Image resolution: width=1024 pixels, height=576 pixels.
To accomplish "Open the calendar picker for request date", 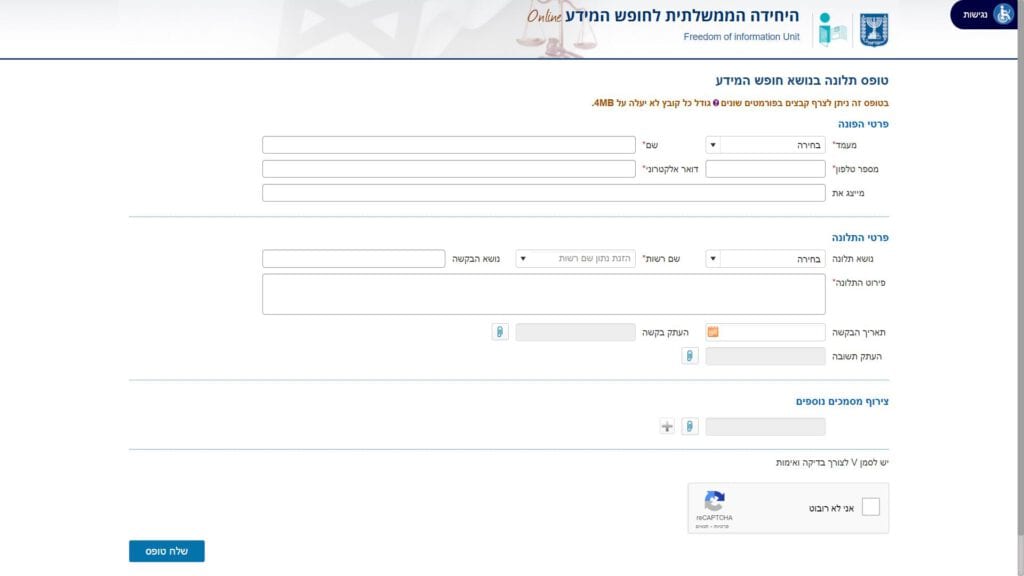I will pos(713,332).
